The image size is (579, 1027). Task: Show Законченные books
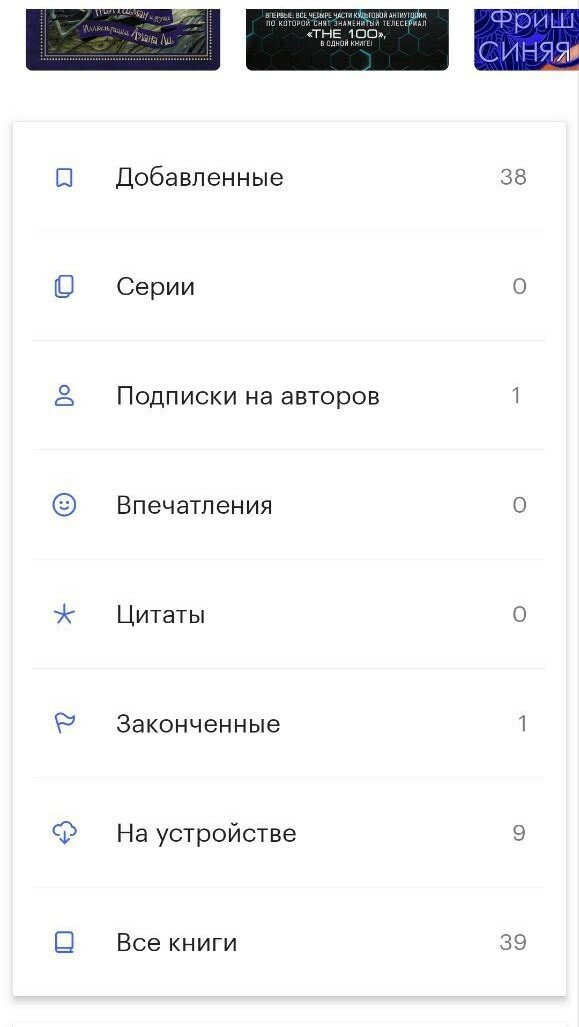tap(289, 724)
